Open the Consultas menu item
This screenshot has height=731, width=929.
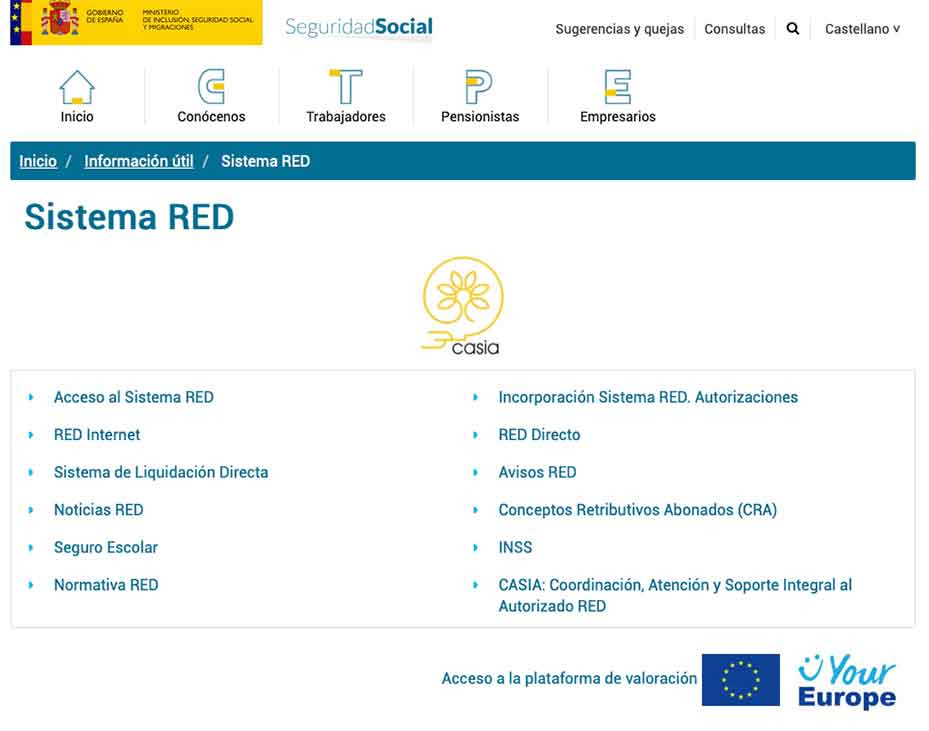tap(734, 29)
